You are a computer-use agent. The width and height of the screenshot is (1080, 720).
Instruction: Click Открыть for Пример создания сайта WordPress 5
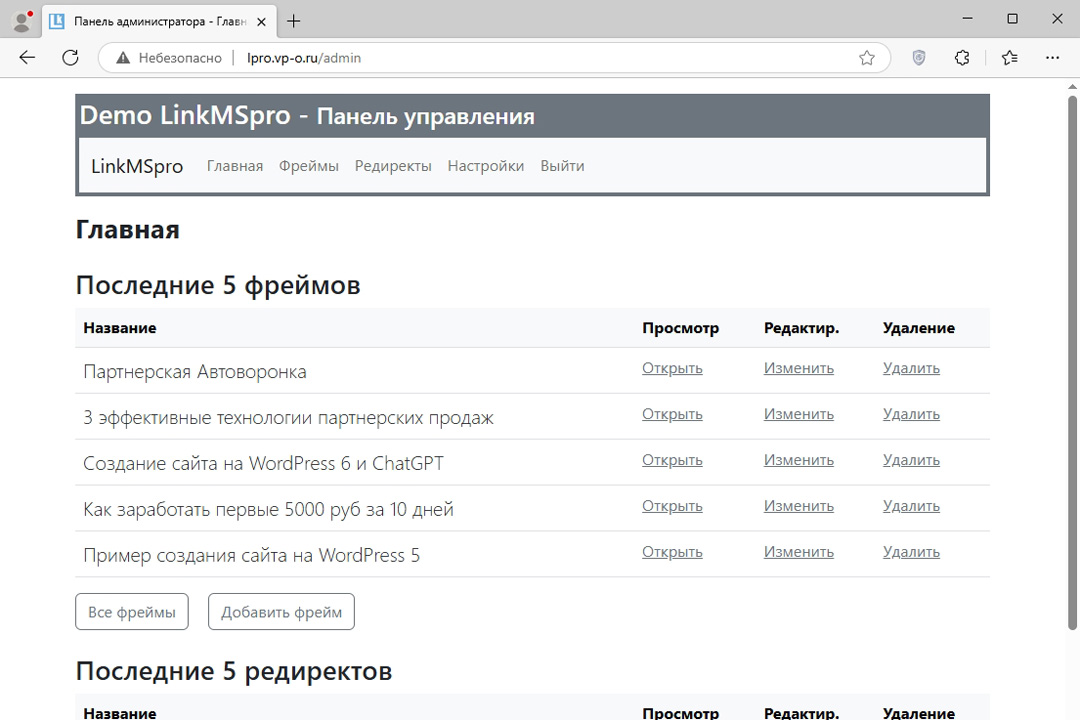pos(672,553)
